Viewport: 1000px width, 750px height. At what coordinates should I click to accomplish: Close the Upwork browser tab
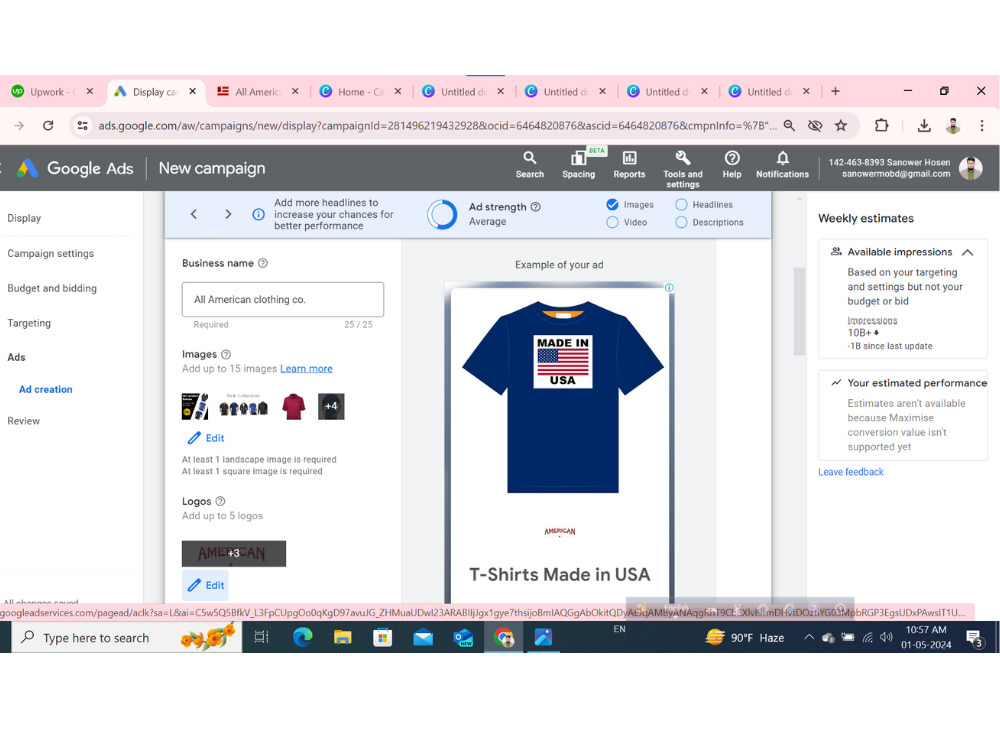coord(90,91)
